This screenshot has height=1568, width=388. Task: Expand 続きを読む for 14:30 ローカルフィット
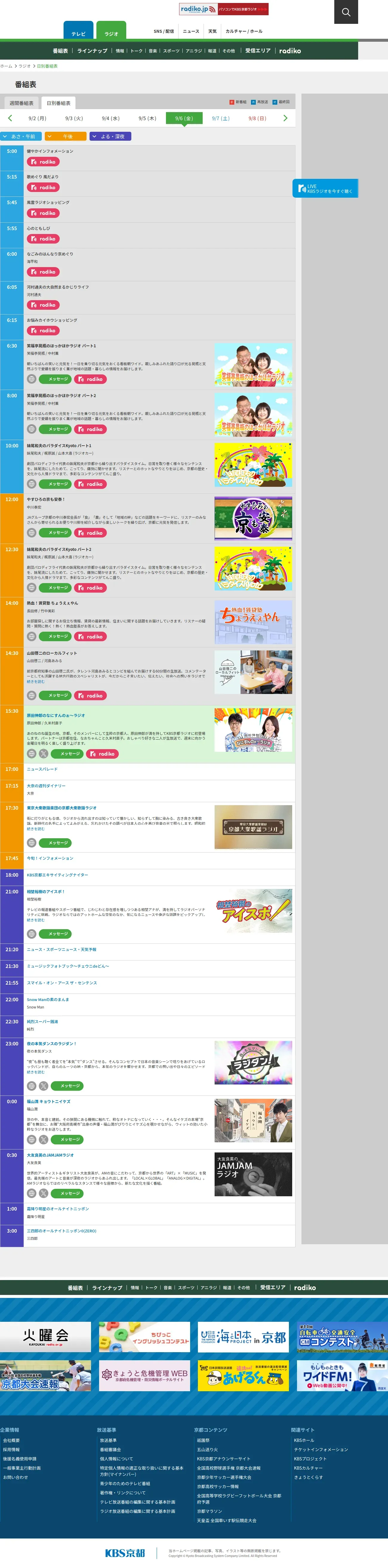tap(35, 682)
